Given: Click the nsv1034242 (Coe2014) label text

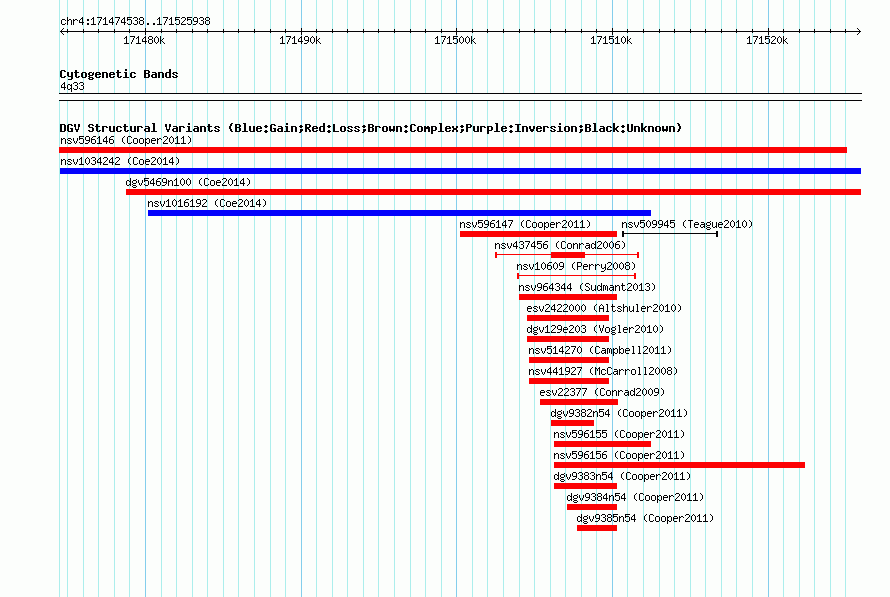Looking at the screenshot, I should 120,161.
